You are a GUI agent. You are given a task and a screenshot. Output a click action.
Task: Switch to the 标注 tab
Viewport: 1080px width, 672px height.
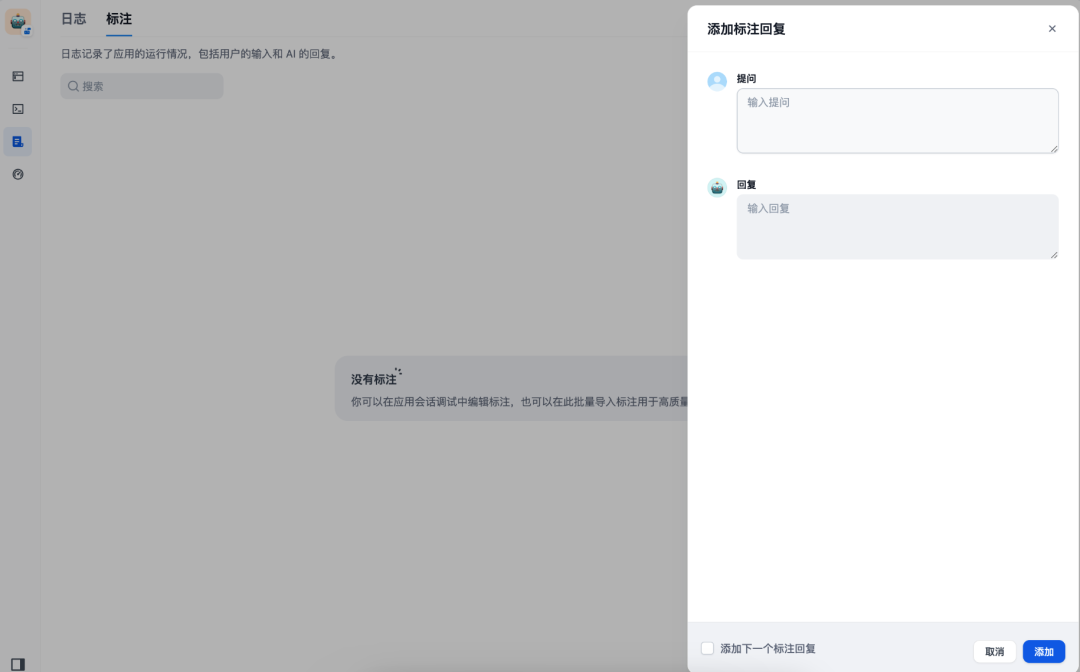tap(119, 18)
